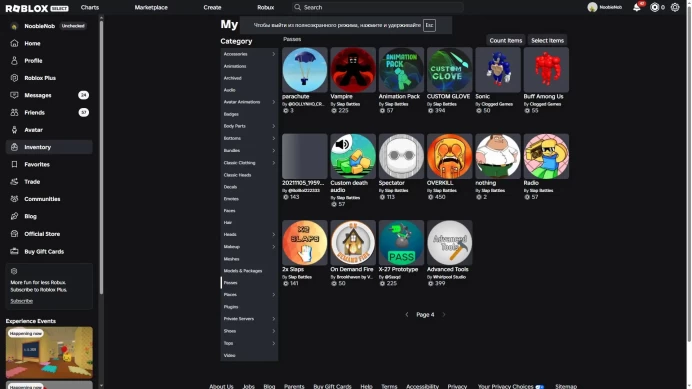Click Select Items button
Screen dimensions: 692x389
coord(547,40)
